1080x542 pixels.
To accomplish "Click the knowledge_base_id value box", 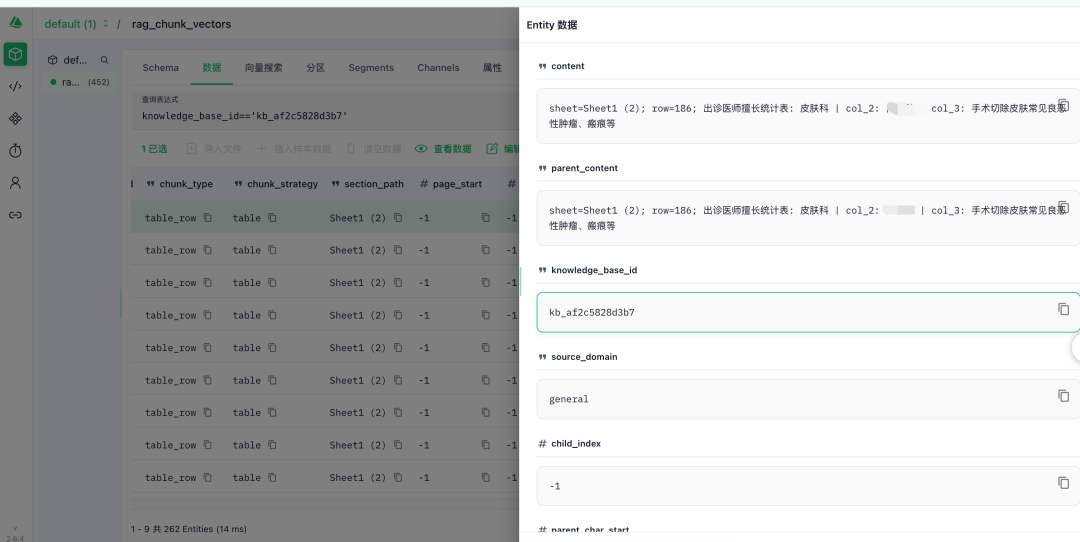I will click(x=808, y=312).
